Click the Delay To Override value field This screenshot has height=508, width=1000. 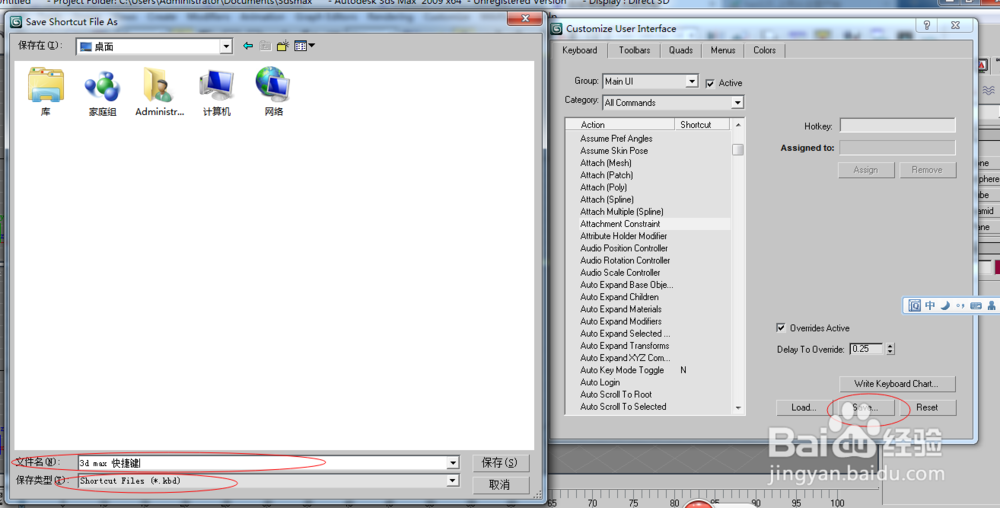pos(867,349)
